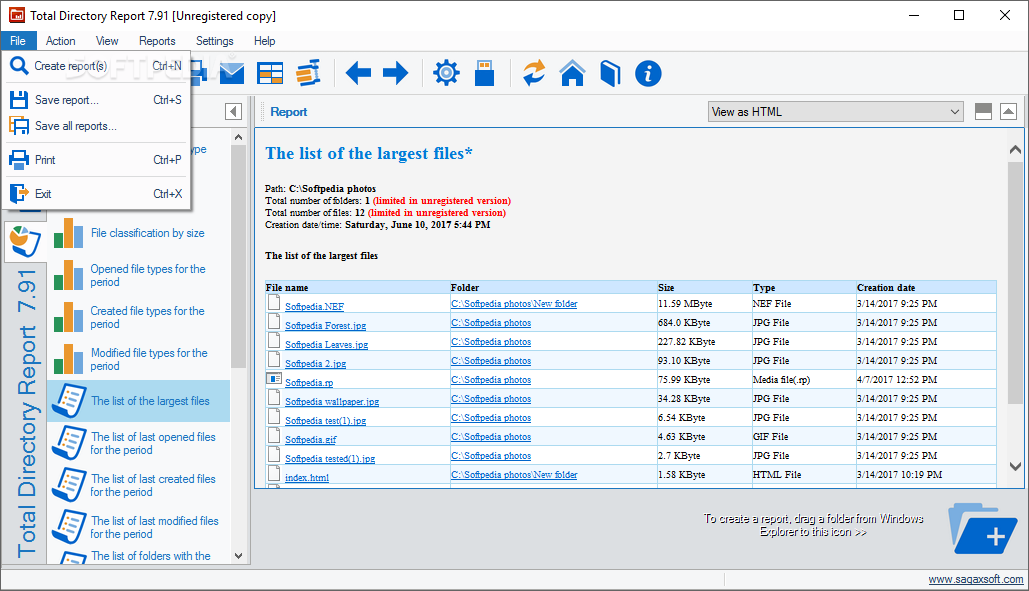The height and width of the screenshot is (591, 1029).
Task: Click the blue info circle icon
Action: pyautogui.click(x=648, y=73)
